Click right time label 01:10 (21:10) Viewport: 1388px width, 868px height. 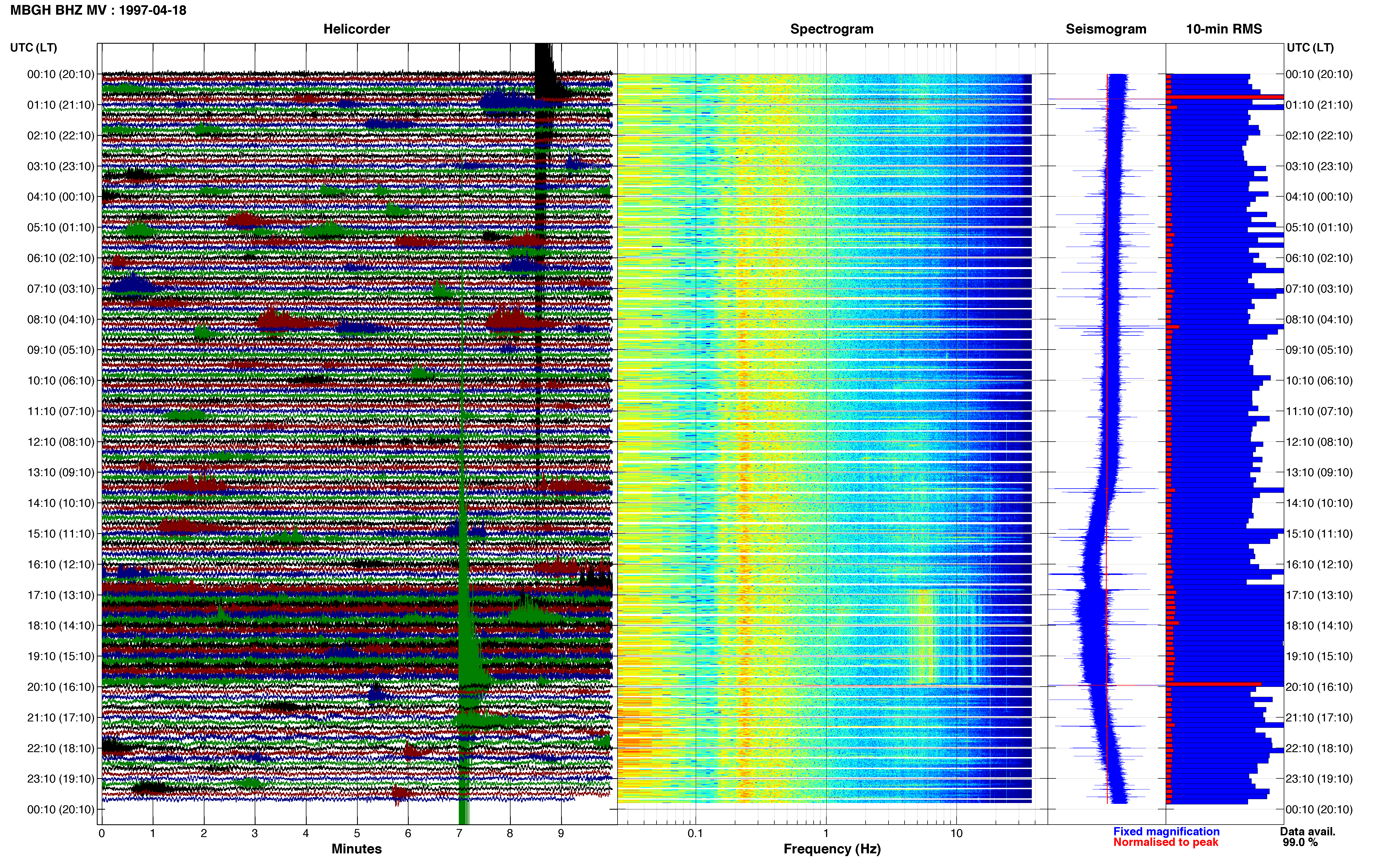1319,105
